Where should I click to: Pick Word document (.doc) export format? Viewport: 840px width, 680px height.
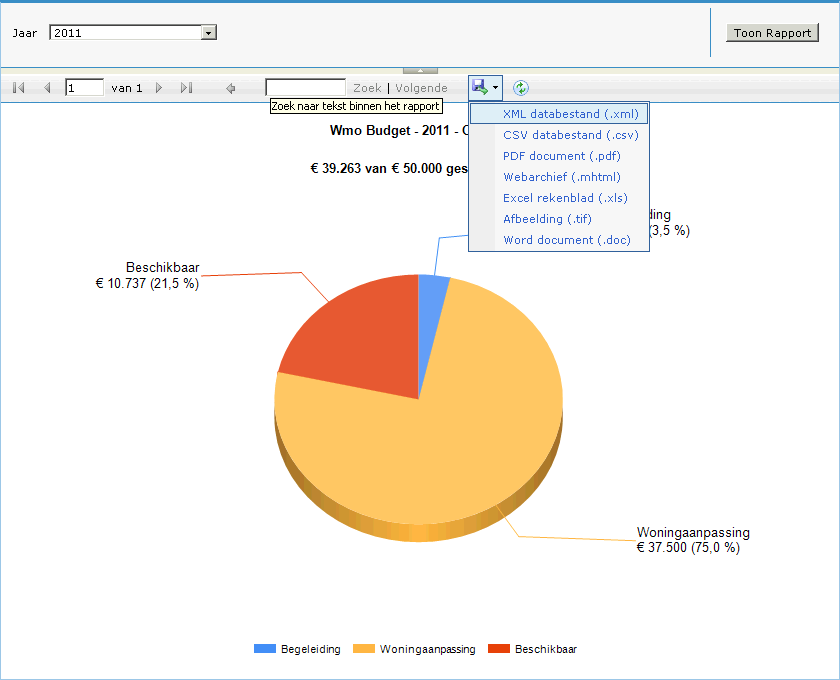567,240
